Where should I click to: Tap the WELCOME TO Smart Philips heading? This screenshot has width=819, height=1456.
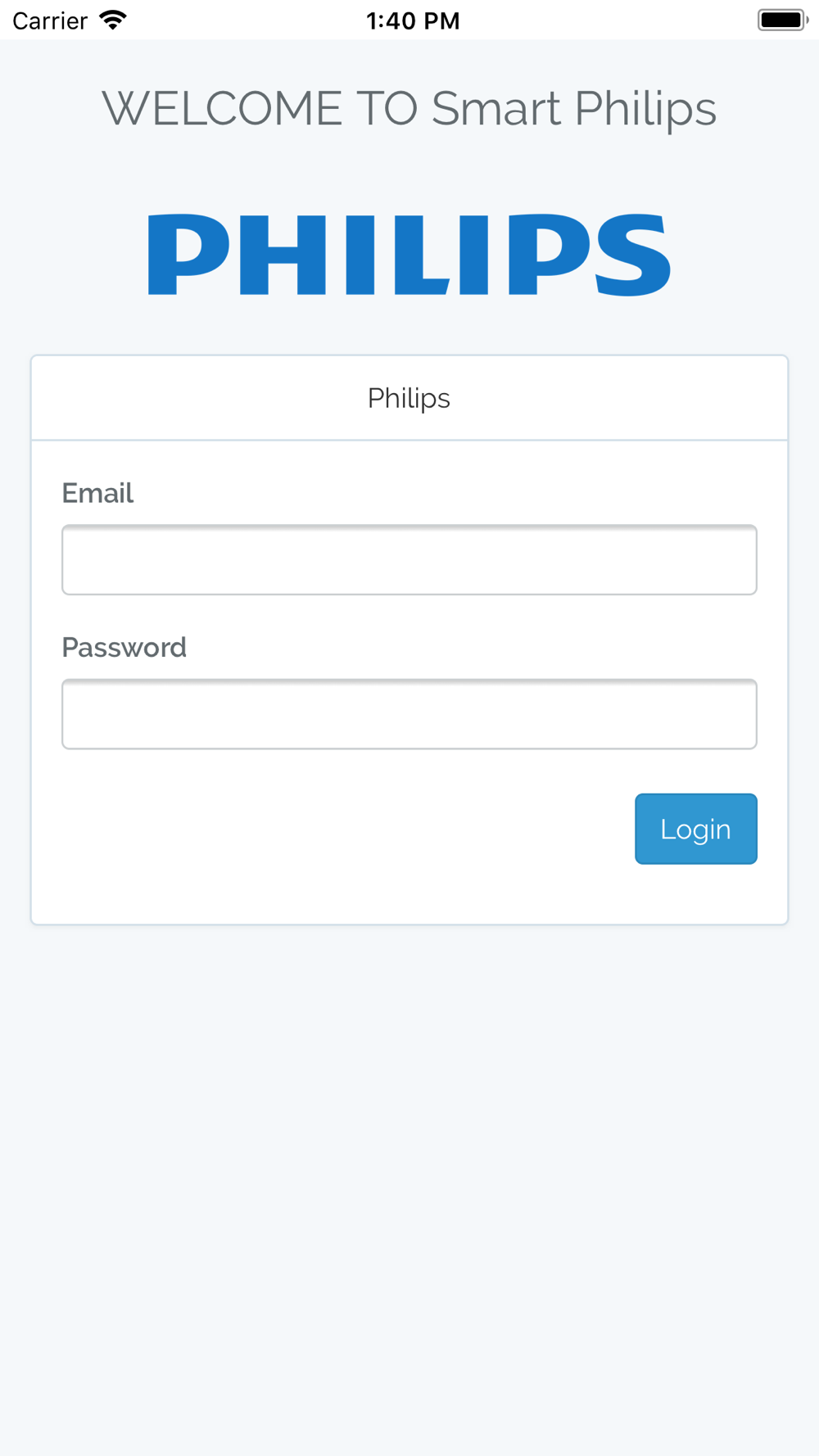coord(409,109)
